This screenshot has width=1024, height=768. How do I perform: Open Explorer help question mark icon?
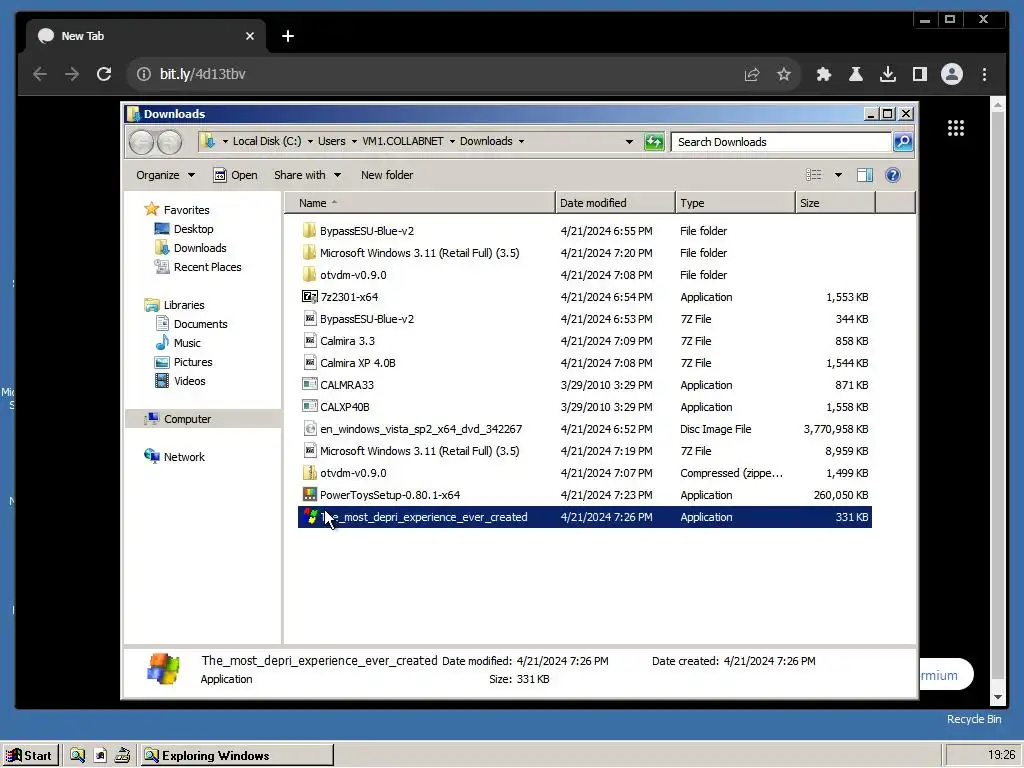pos(893,175)
